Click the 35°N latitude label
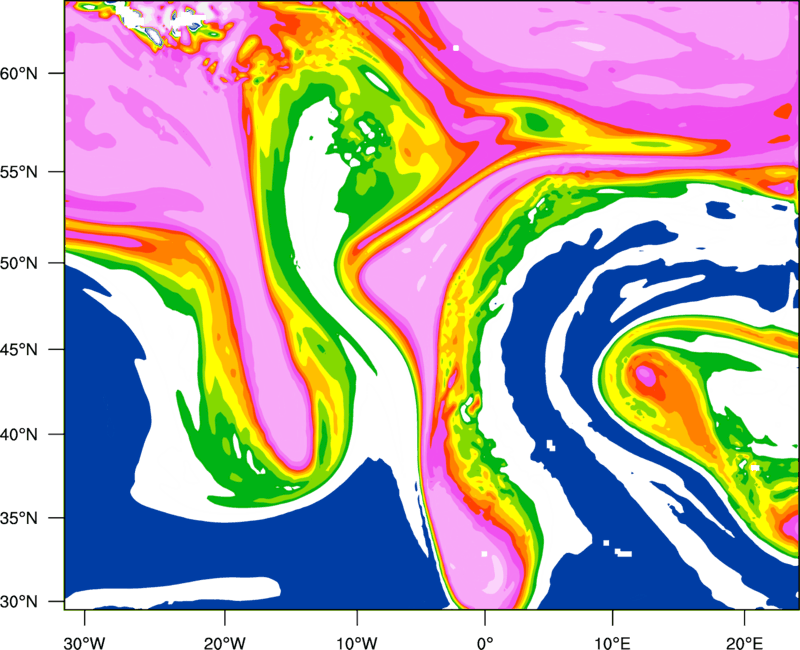800x650 pixels. [x=19, y=518]
